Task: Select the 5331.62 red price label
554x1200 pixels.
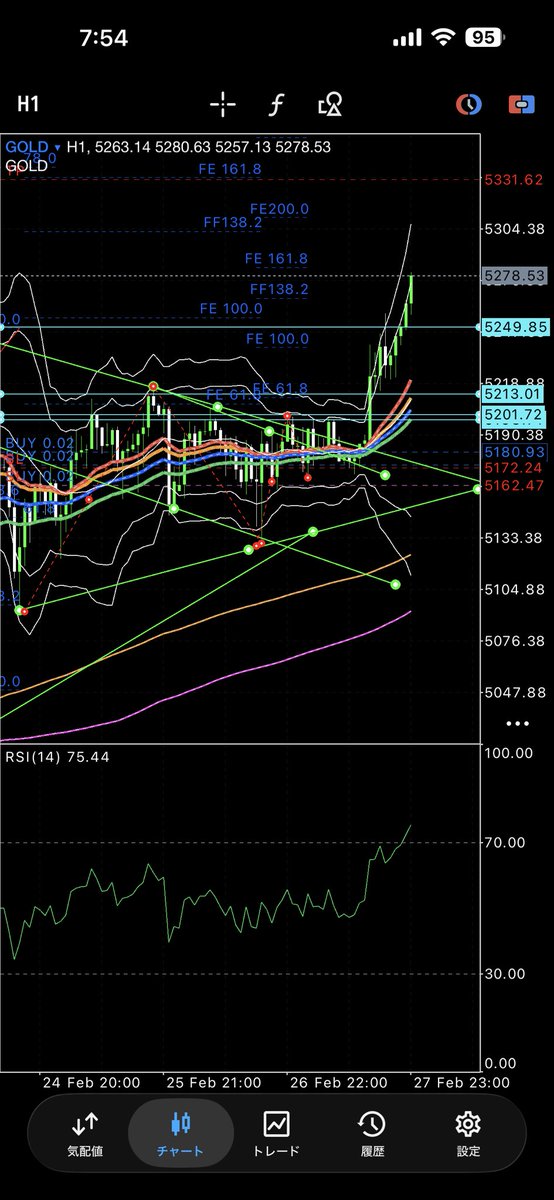Action: tap(513, 180)
